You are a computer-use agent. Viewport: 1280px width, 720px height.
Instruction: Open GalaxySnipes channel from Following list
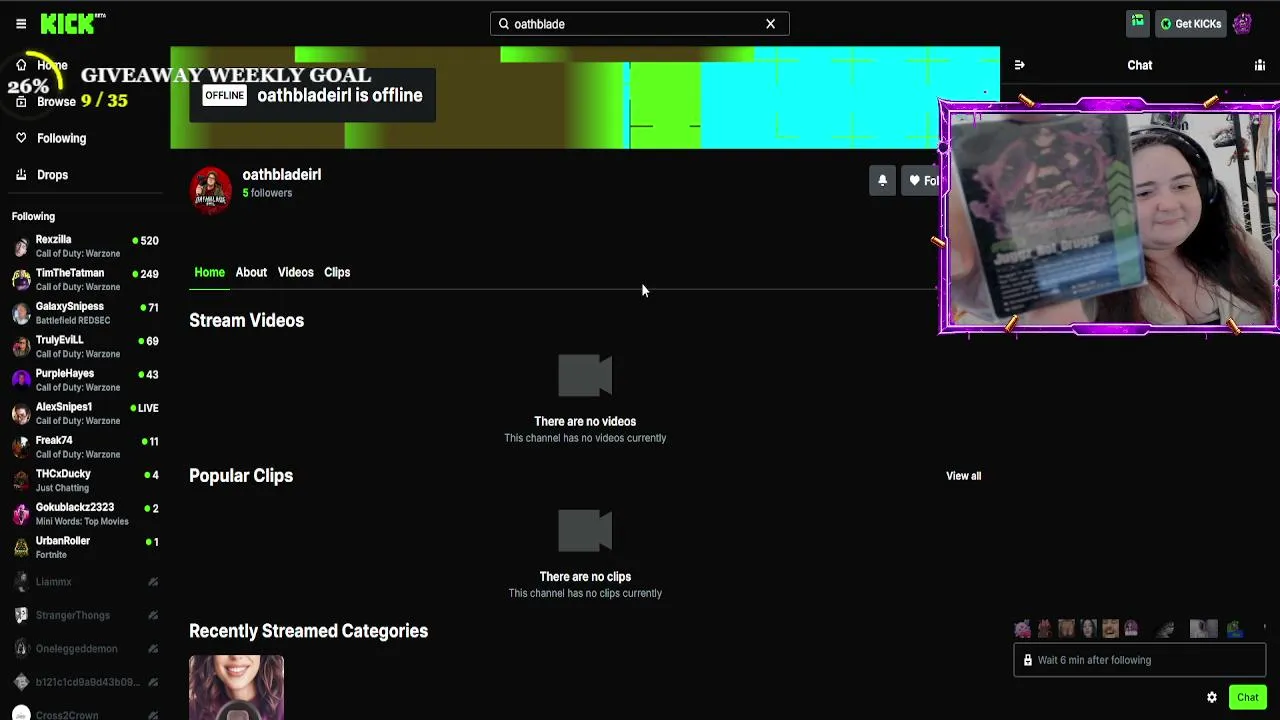pos(85,313)
